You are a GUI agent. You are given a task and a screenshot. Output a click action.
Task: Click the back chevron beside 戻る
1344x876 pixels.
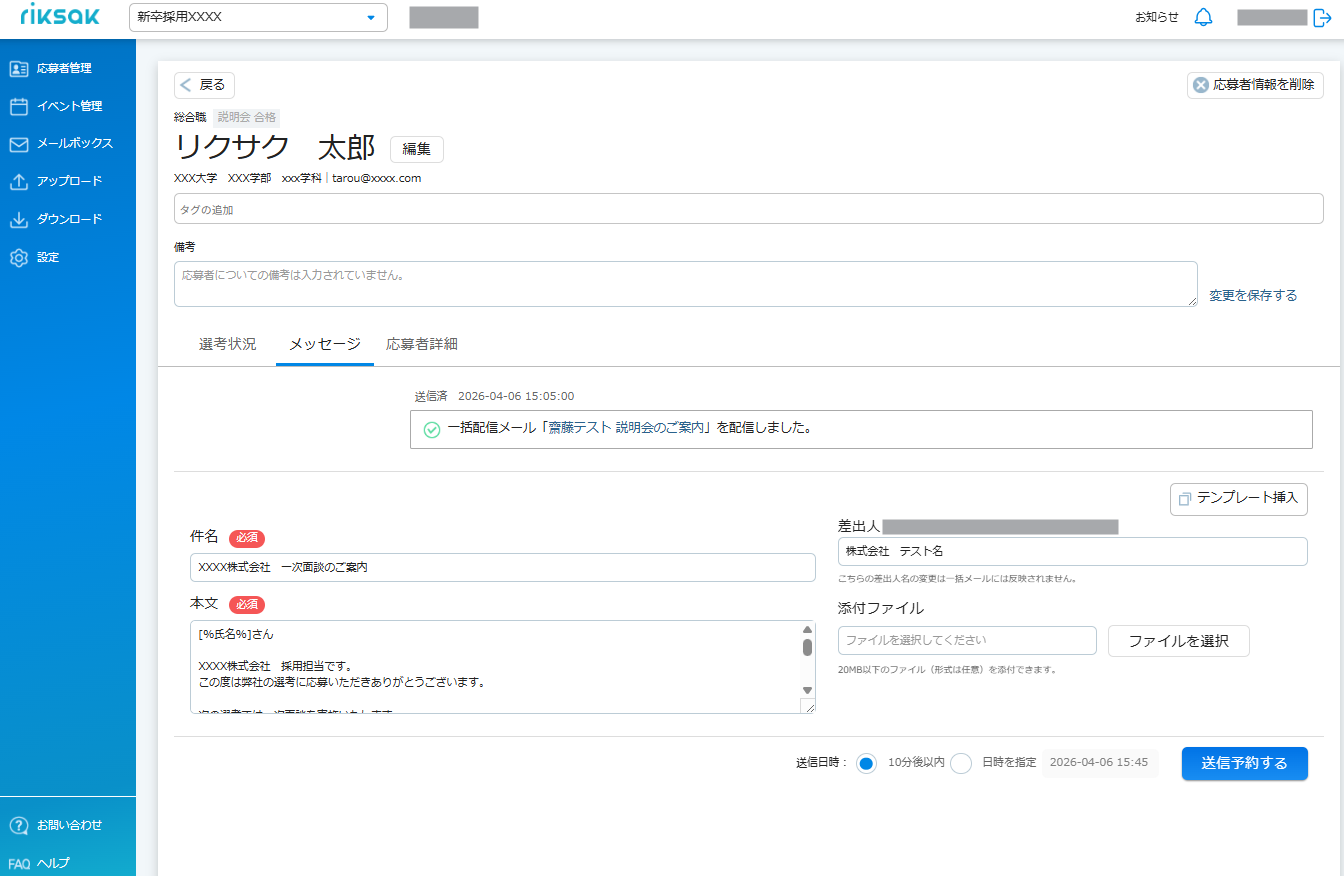pyautogui.click(x=186, y=85)
